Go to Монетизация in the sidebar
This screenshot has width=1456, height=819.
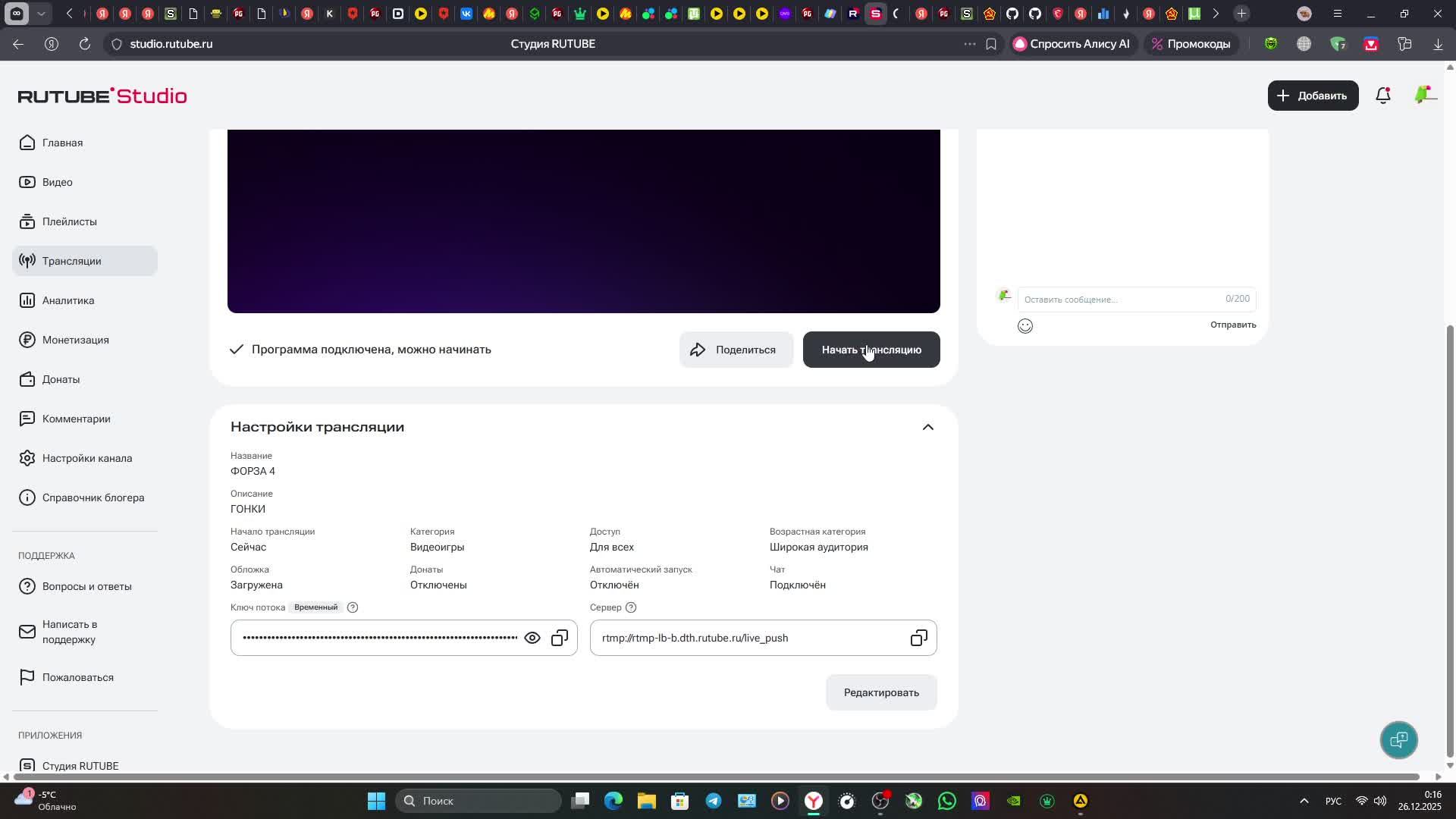(x=75, y=340)
